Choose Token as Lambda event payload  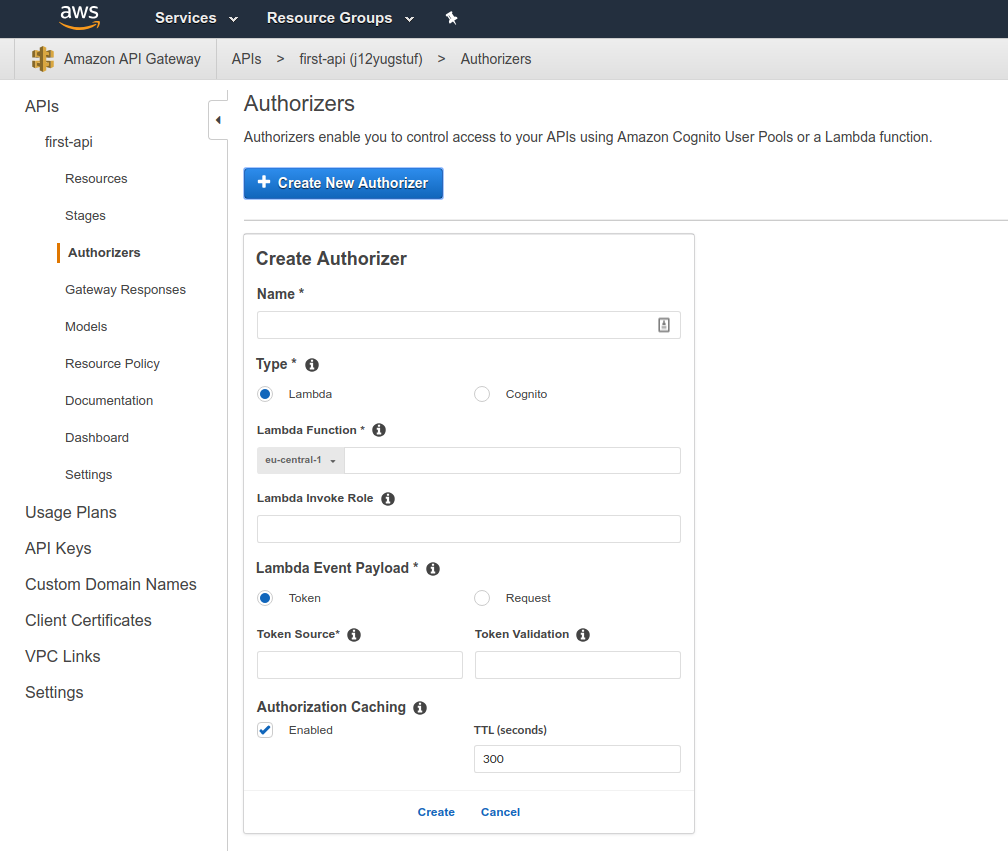pyautogui.click(x=265, y=598)
